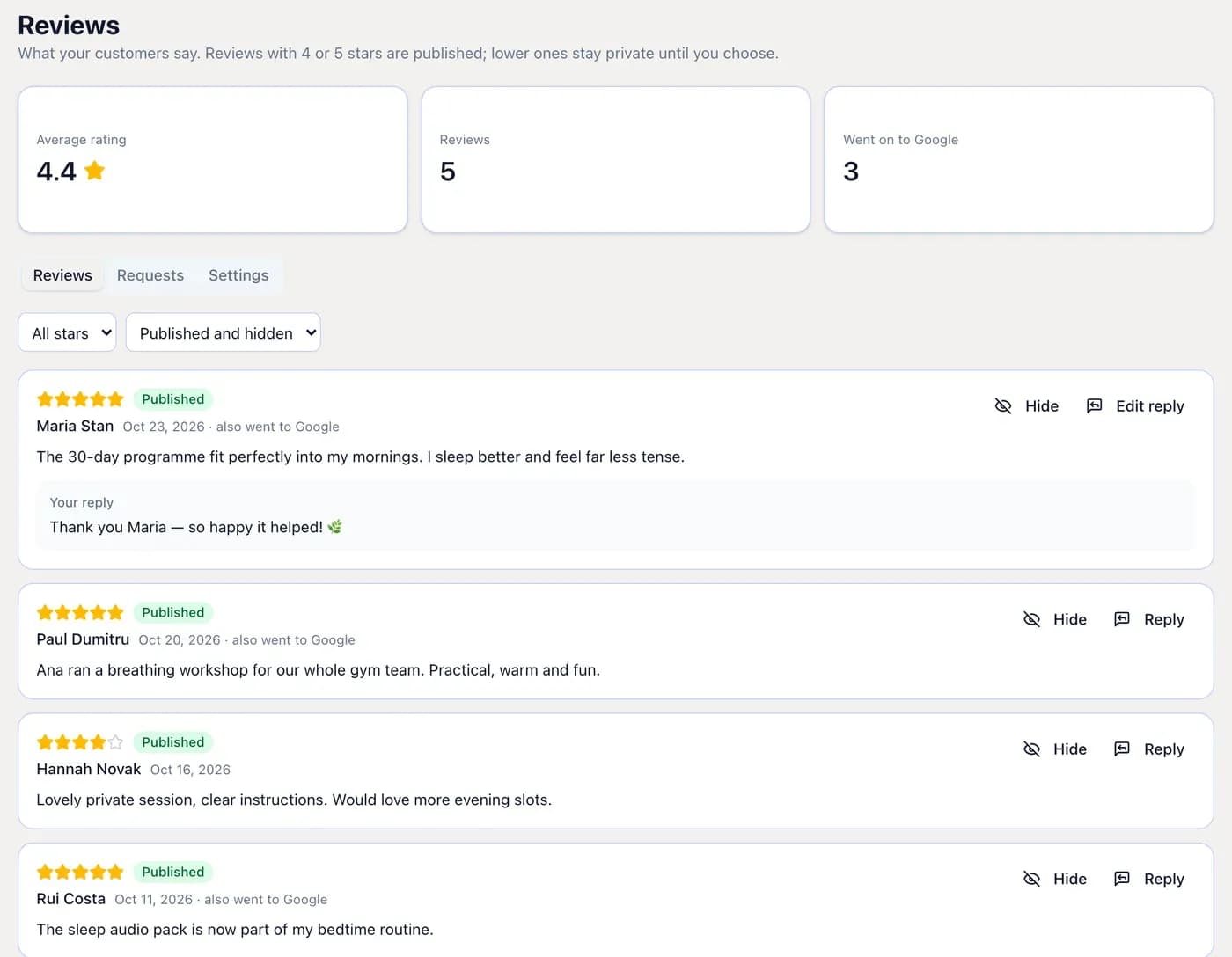Click the five-star rating on Maria Stan's review
The height and width of the screenshot is (957, 1232).
80,399
